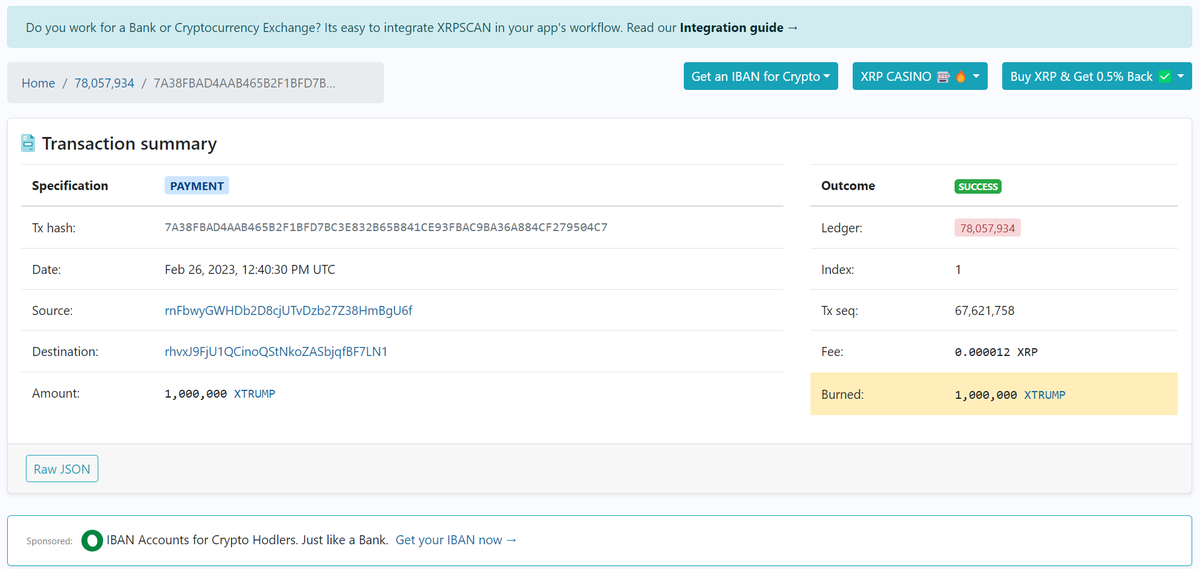
Task: Click the Transaction summary title
Action: [129, 144]
